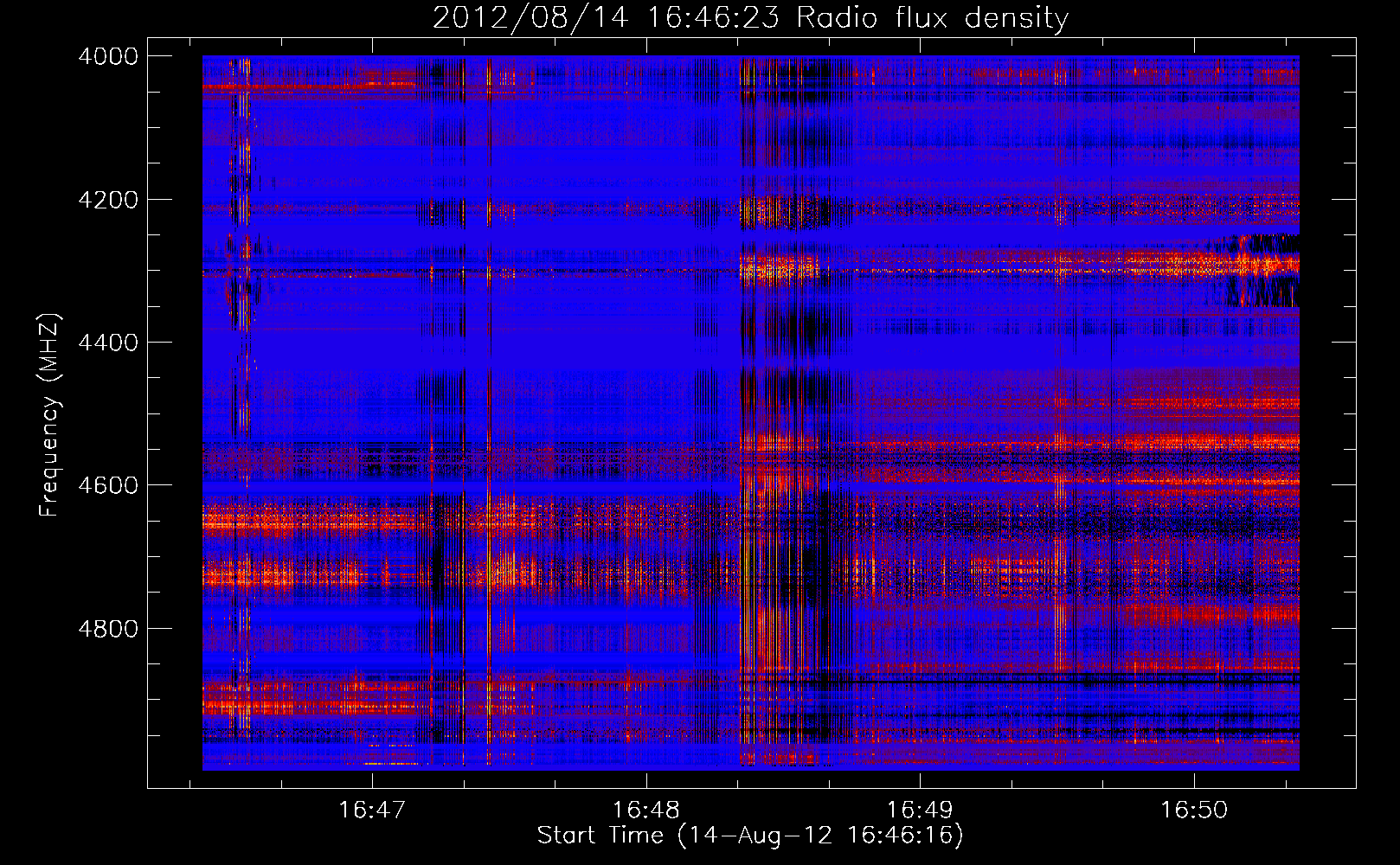Click the plot title "2012/08/14 16:46:23 Radio flux density"
This screenshot has width=1400, height=865.
(750, 18)
